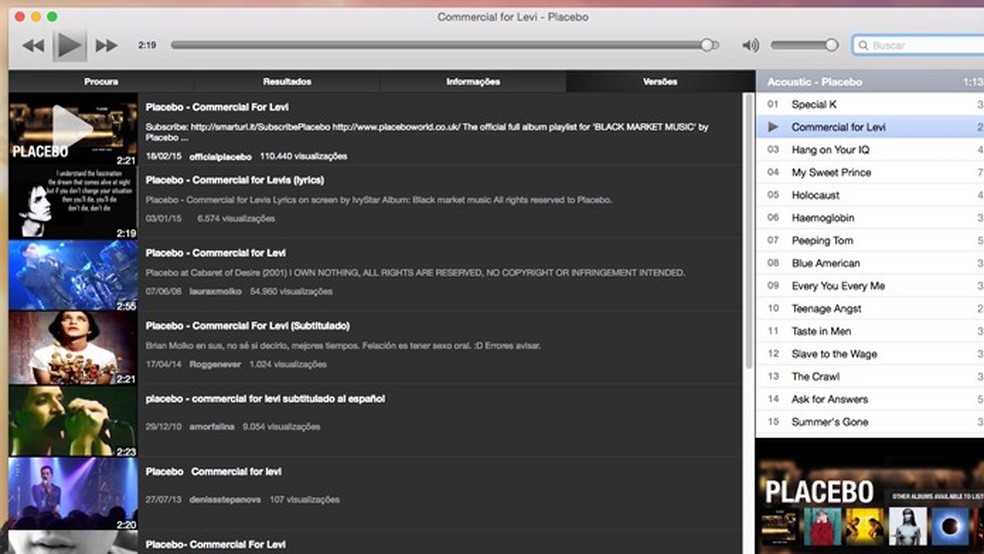Switch to the Procura tab
Image resolution: width=984 pixels, height=554 pixels.
(101, 82)
